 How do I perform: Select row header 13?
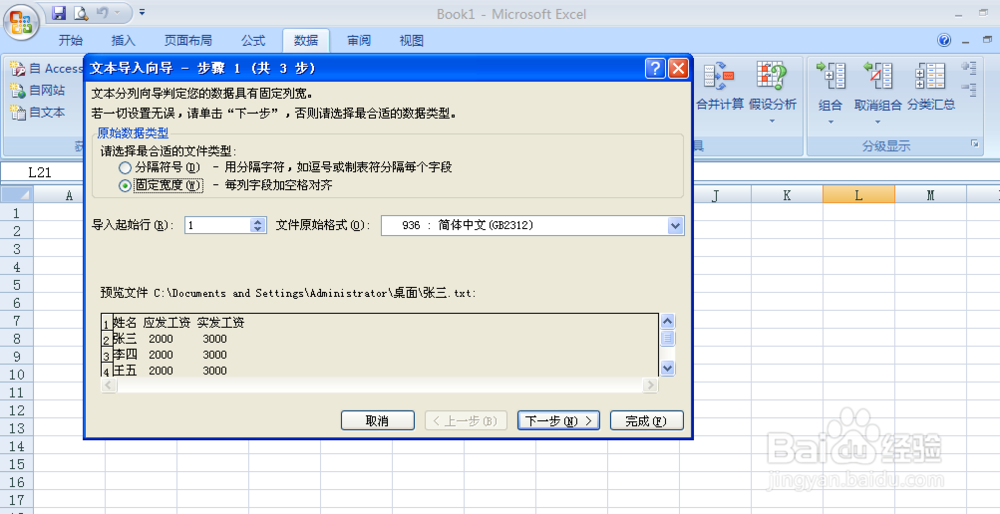[x=17, y=428]
